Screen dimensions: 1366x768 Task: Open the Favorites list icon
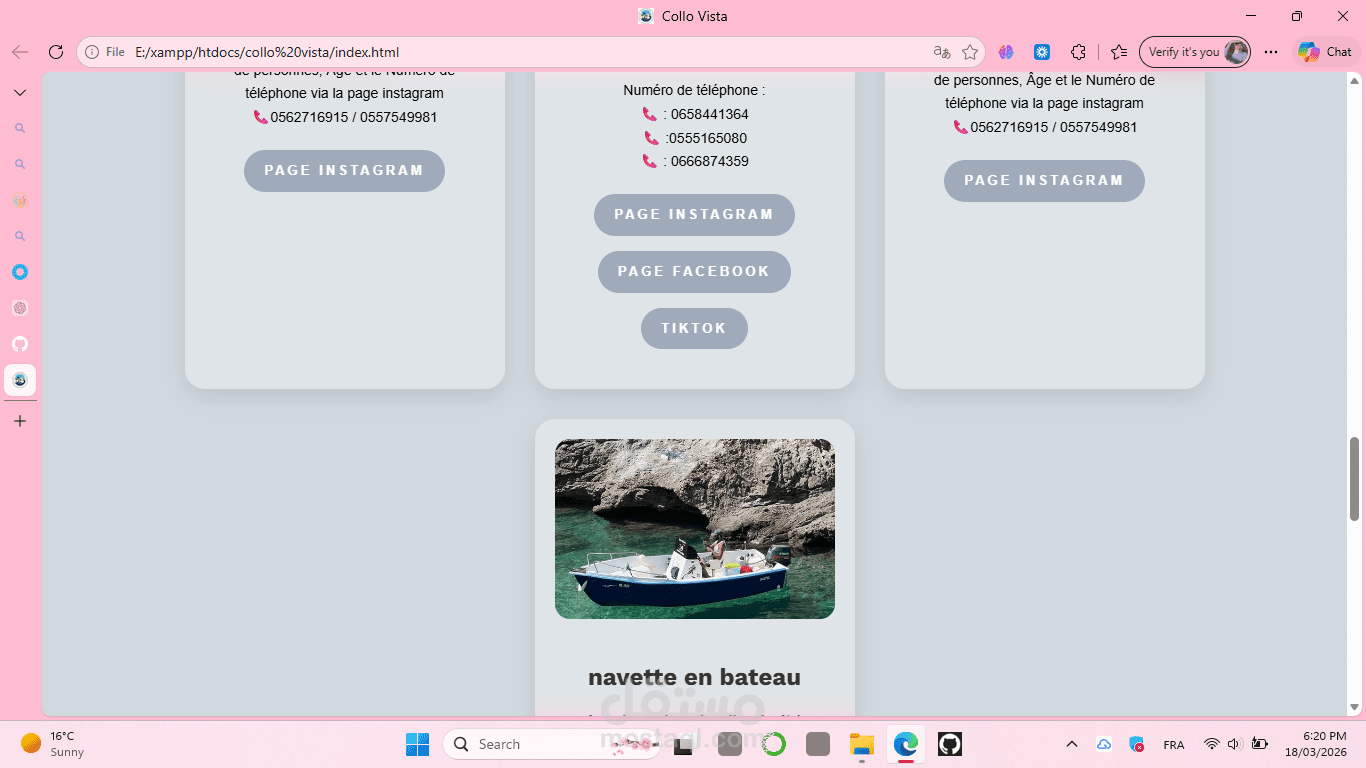1119,52
